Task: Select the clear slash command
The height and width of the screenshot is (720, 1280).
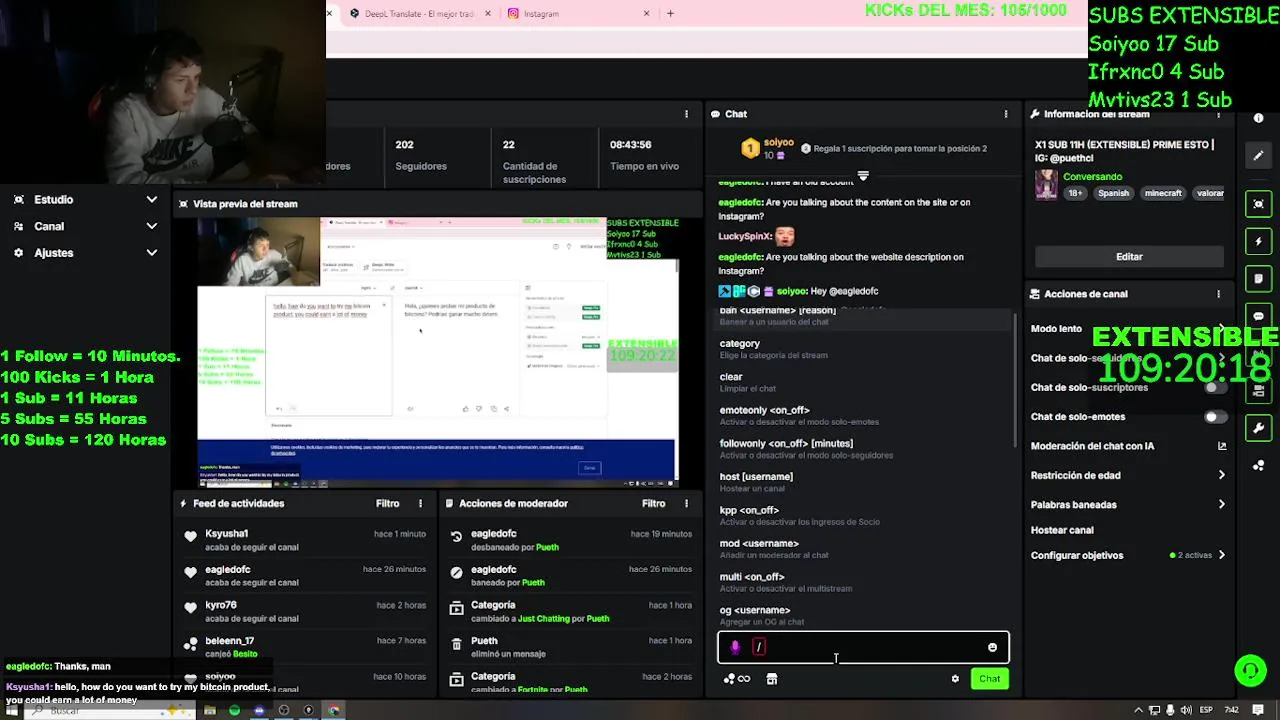Action: pyautogui.click(x=864, y=382)
